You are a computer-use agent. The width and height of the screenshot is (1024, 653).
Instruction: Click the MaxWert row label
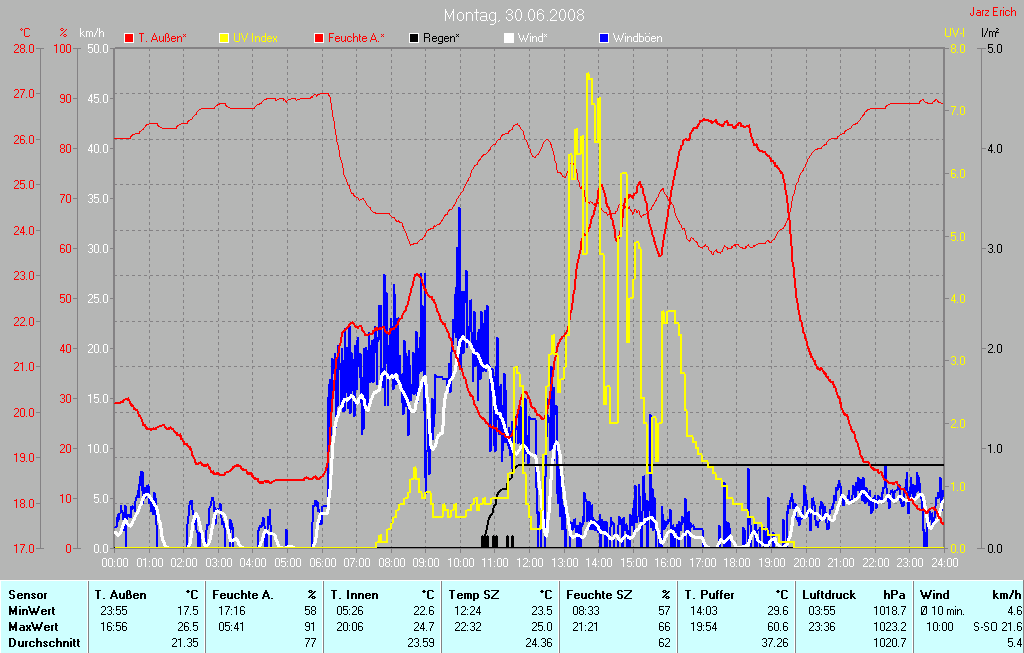point(31,626)
